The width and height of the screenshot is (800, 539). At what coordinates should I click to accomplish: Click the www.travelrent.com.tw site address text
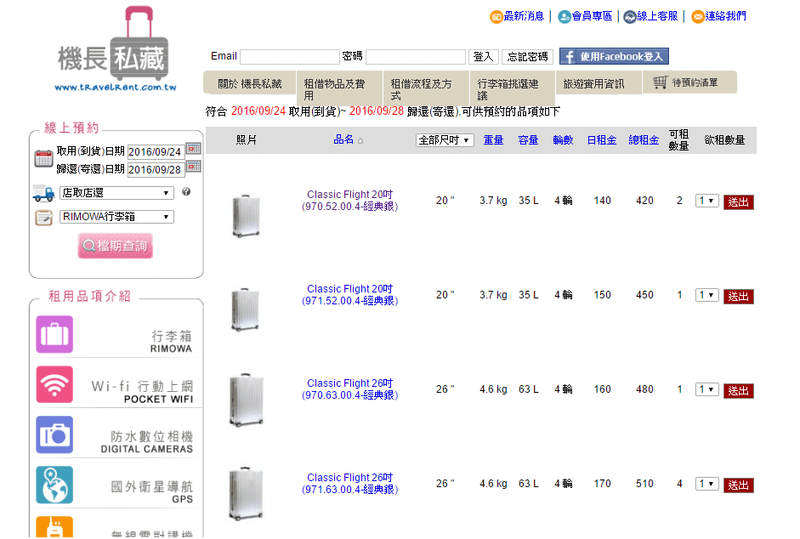coord(115,88)
